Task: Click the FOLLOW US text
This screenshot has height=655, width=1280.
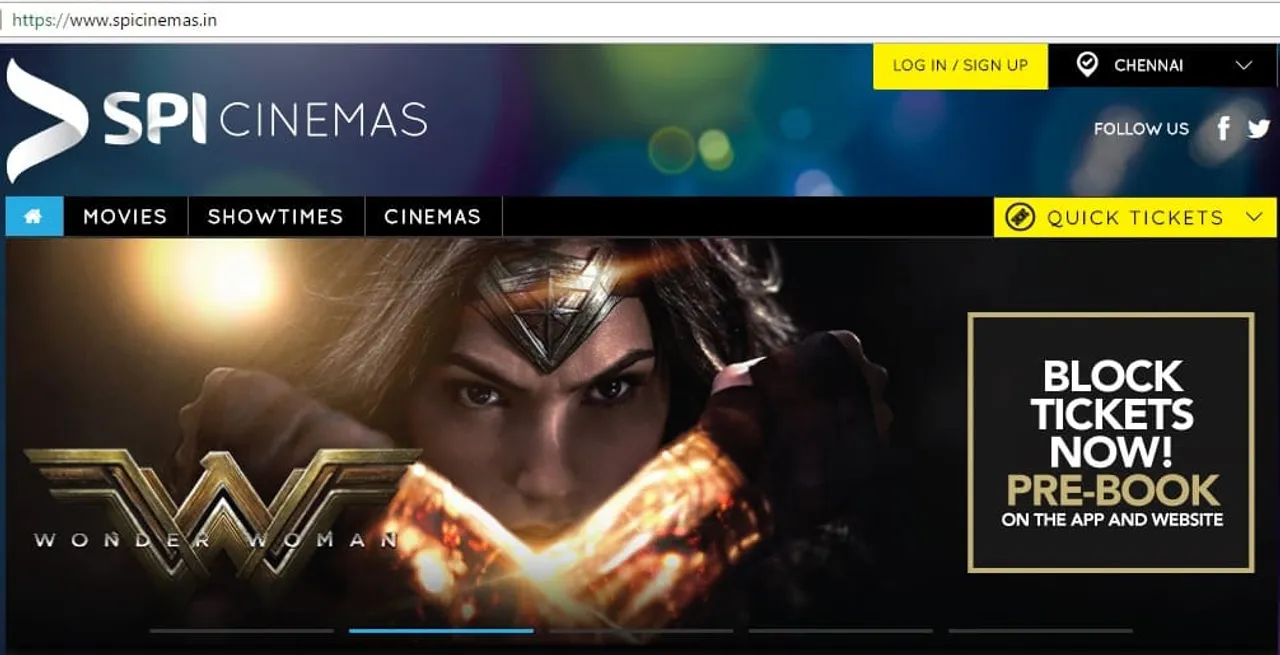Action: click(1141, 129)
